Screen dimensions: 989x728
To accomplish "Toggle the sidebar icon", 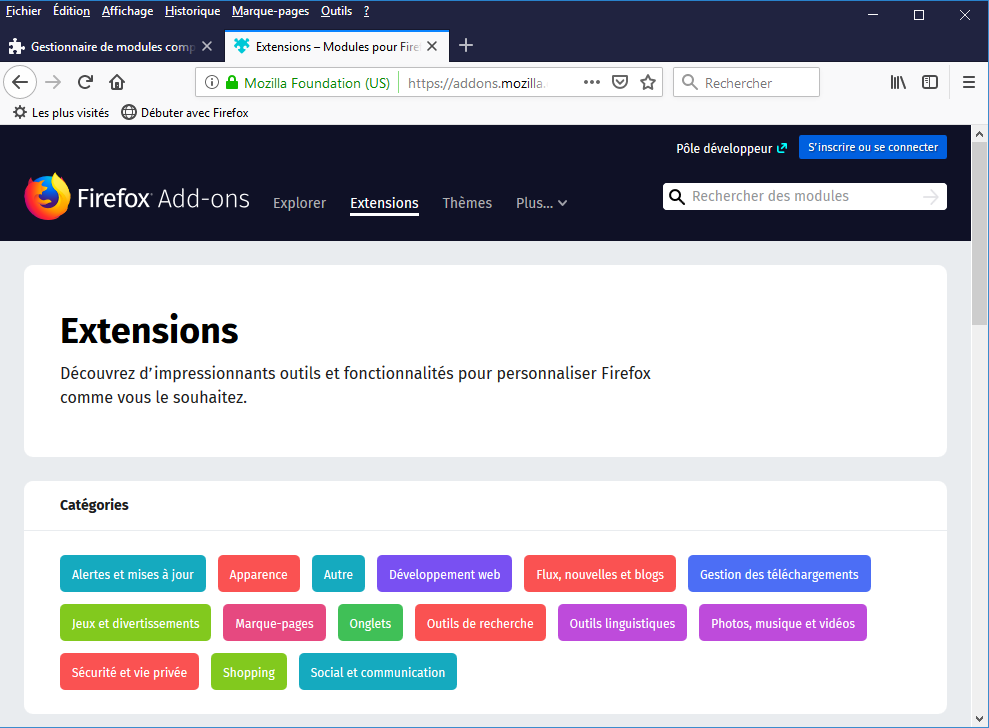I will point(930,82).
